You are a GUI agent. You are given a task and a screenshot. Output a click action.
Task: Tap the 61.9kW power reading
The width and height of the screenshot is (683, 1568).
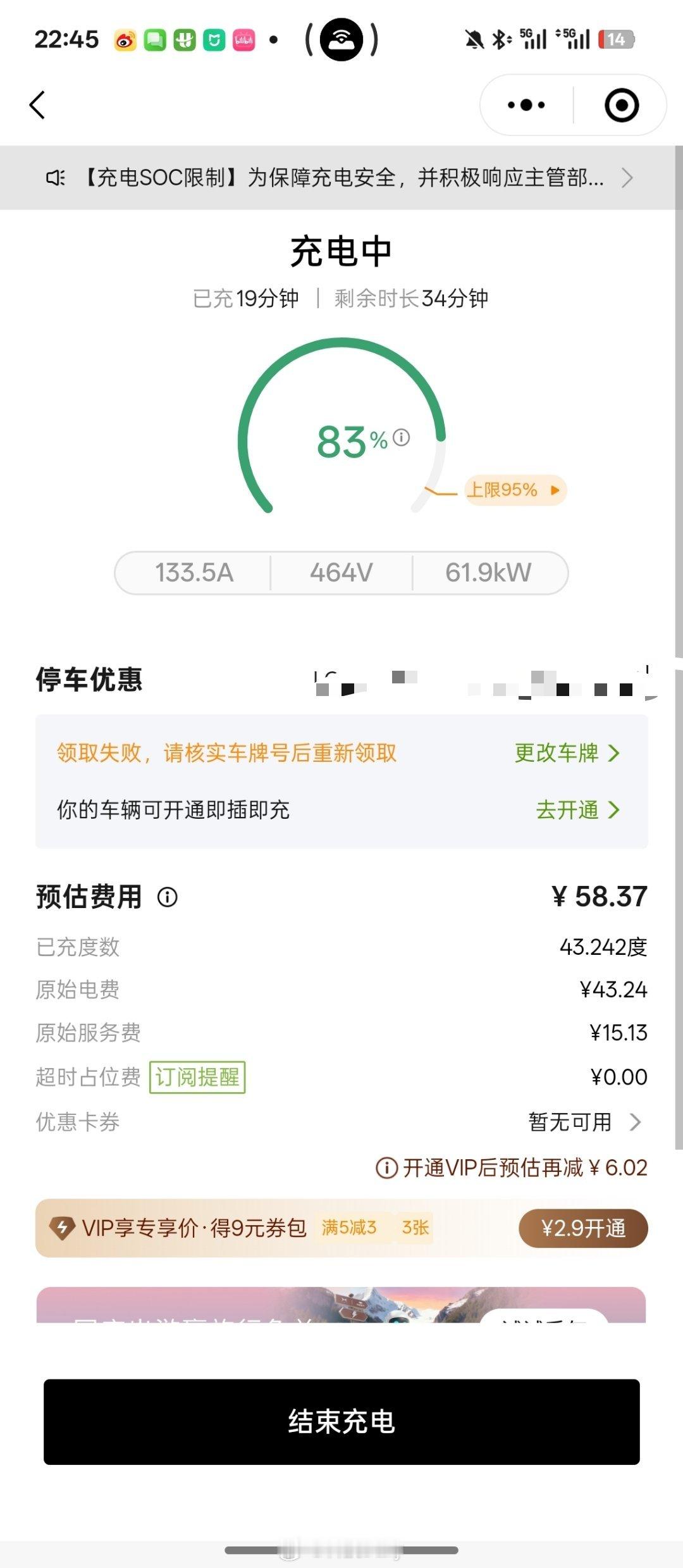click(x=488, y=573)
